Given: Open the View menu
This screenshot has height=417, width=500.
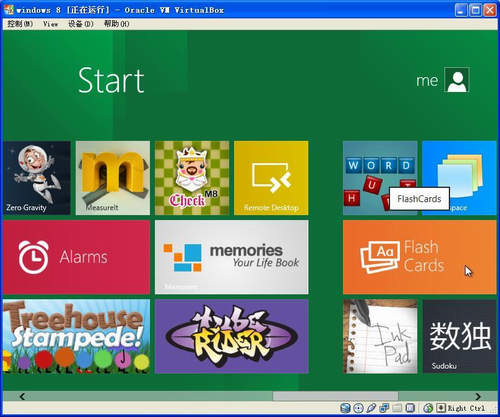Looking at the screenshot, I should point(50,24).
